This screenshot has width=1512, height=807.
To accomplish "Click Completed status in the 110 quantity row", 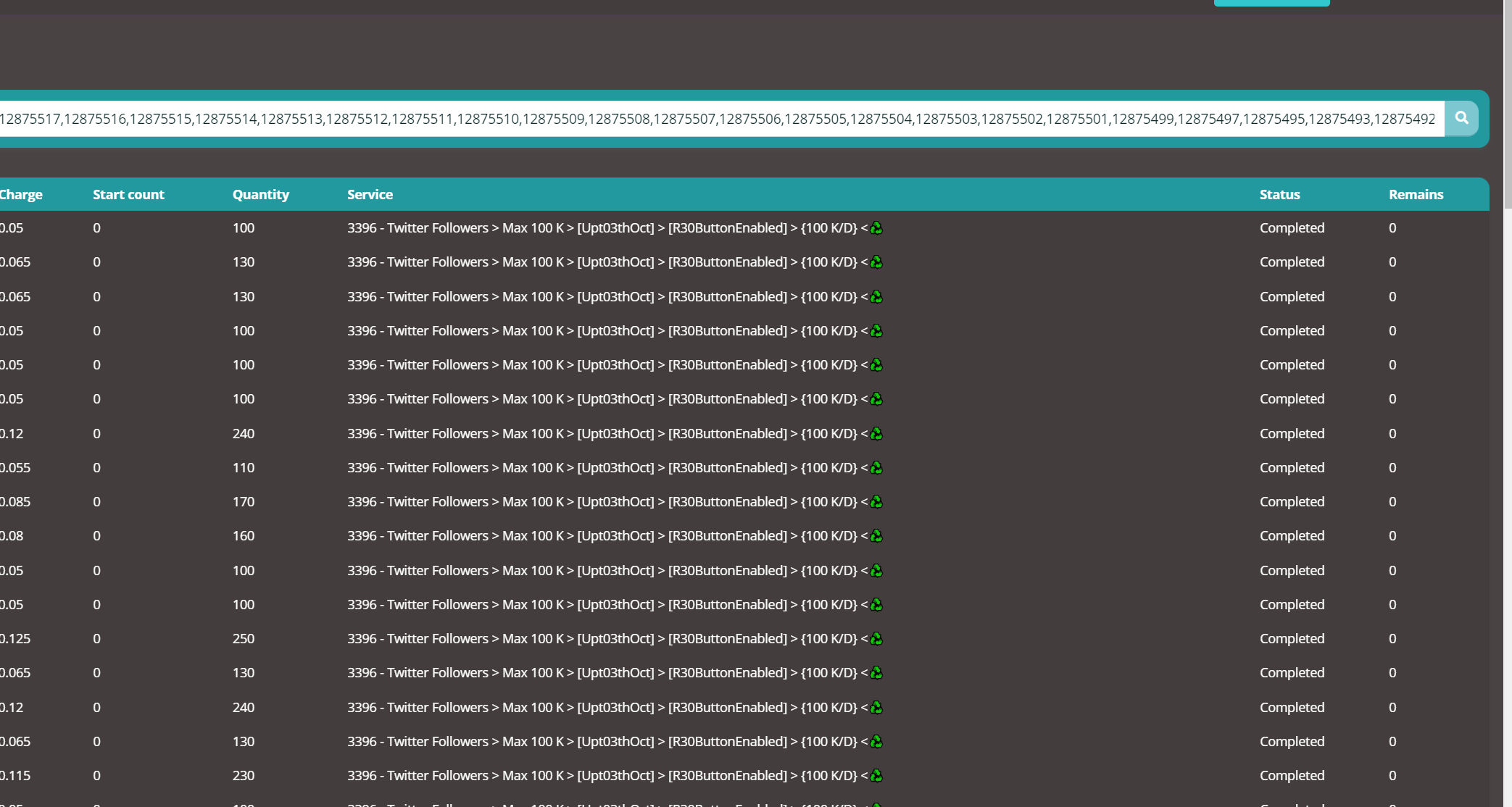I will (x=1292, y=467).
